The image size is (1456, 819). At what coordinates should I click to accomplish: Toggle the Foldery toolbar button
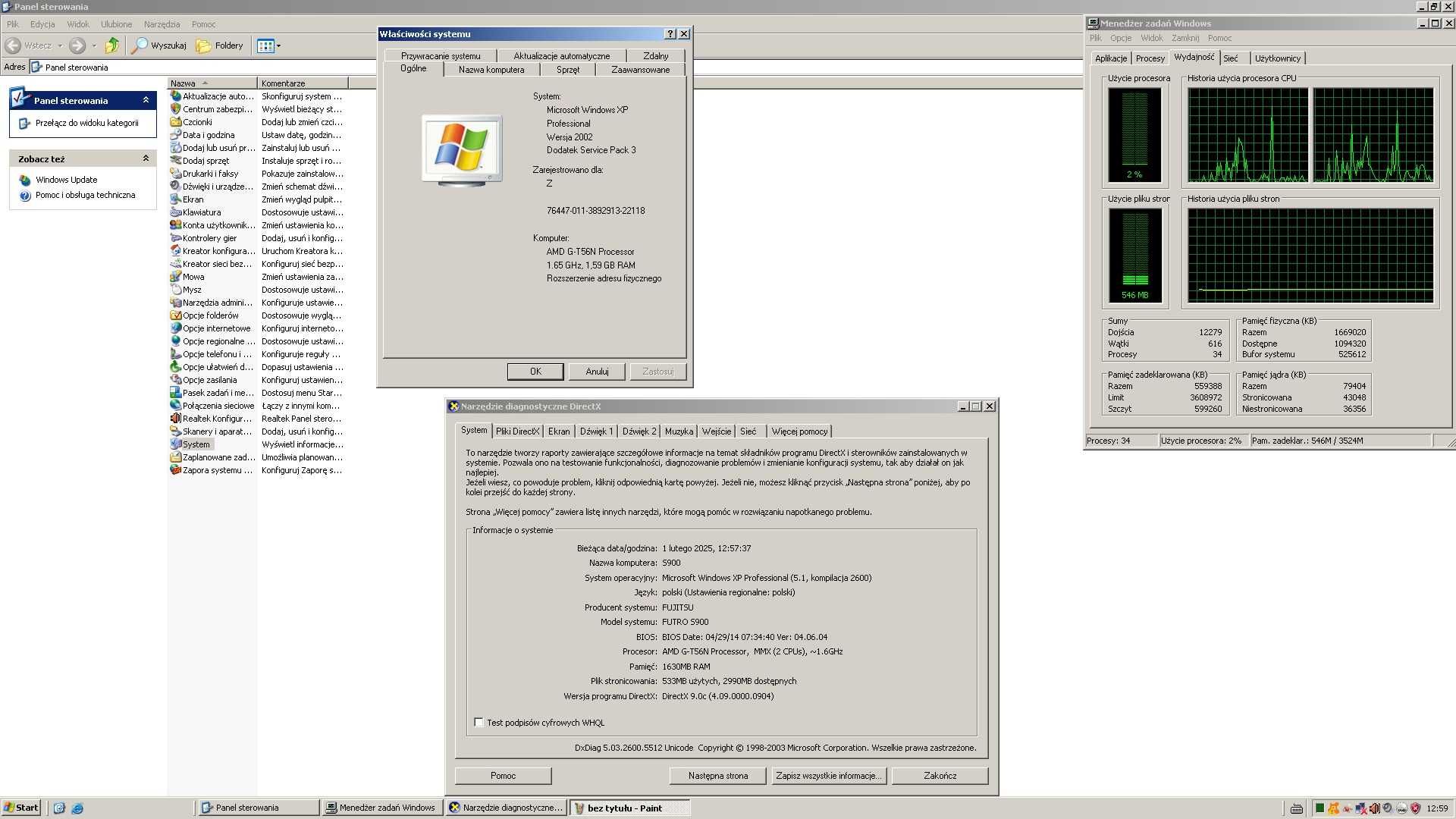(x=220, y=45)
